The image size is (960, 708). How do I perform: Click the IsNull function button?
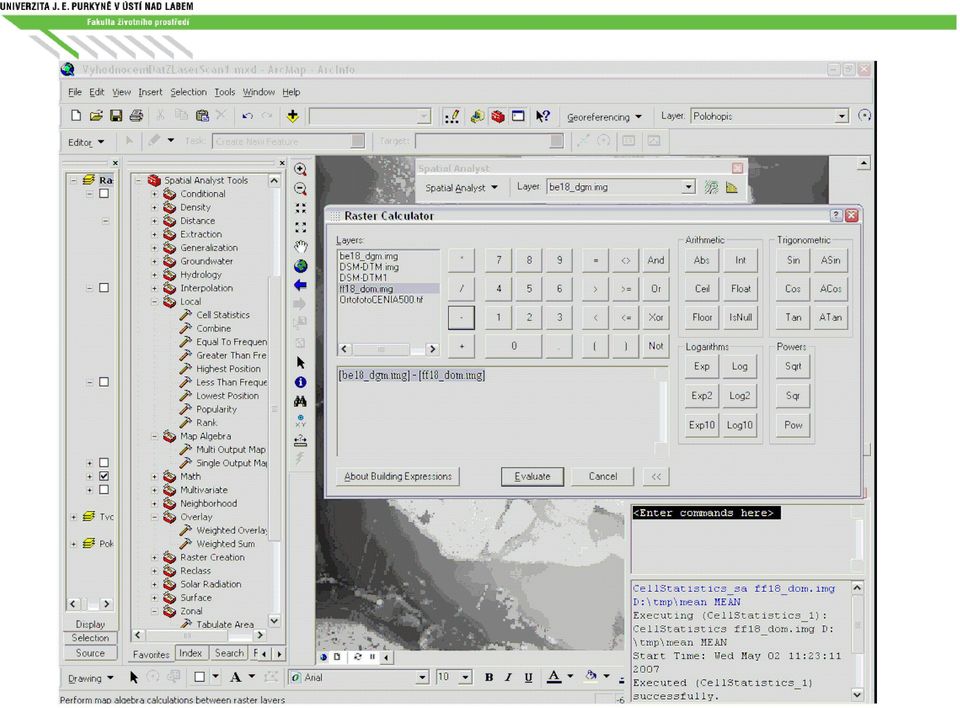[x=740, y=317]
